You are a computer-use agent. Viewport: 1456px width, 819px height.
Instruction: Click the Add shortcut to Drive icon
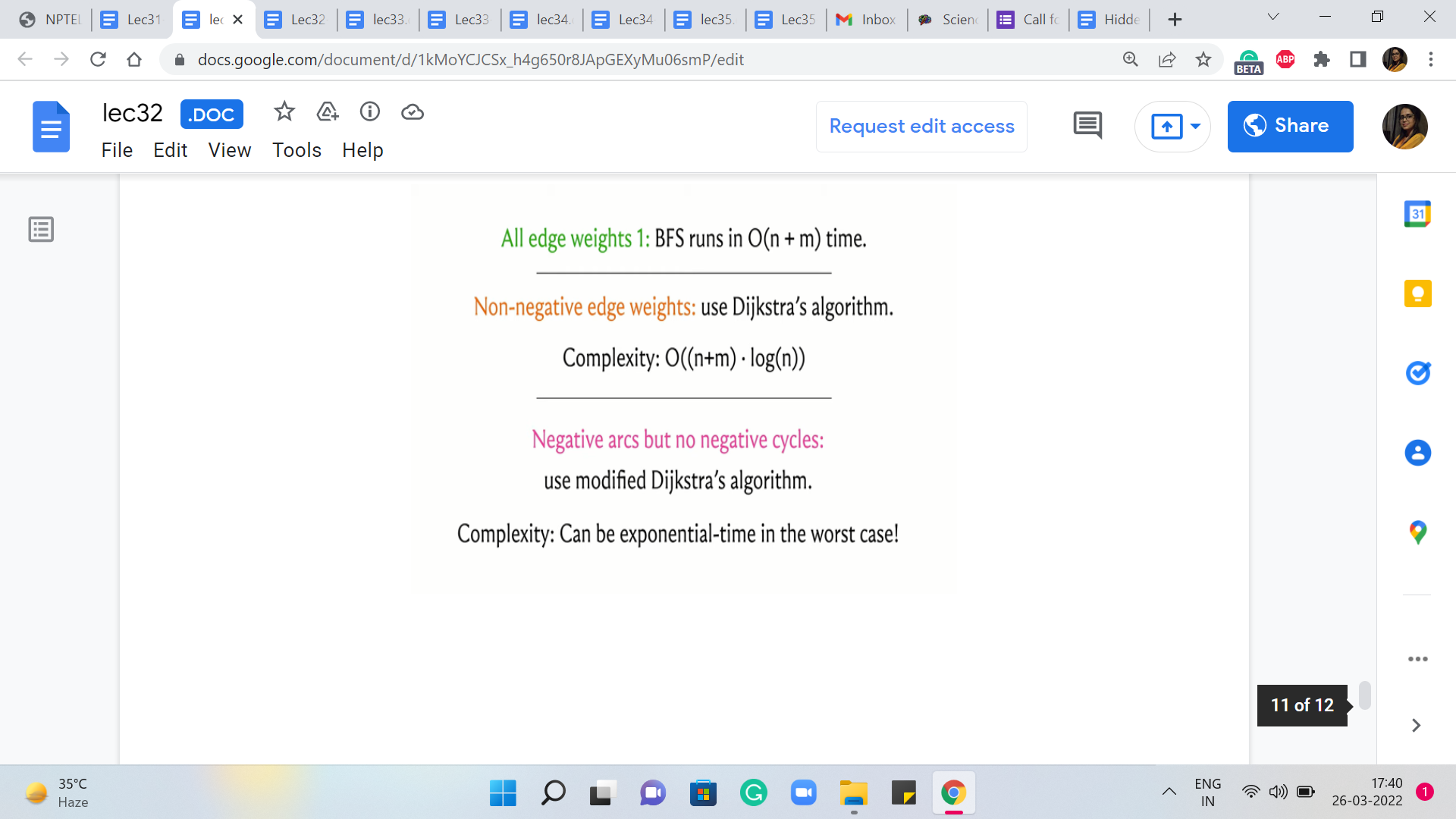click(327, 112)
